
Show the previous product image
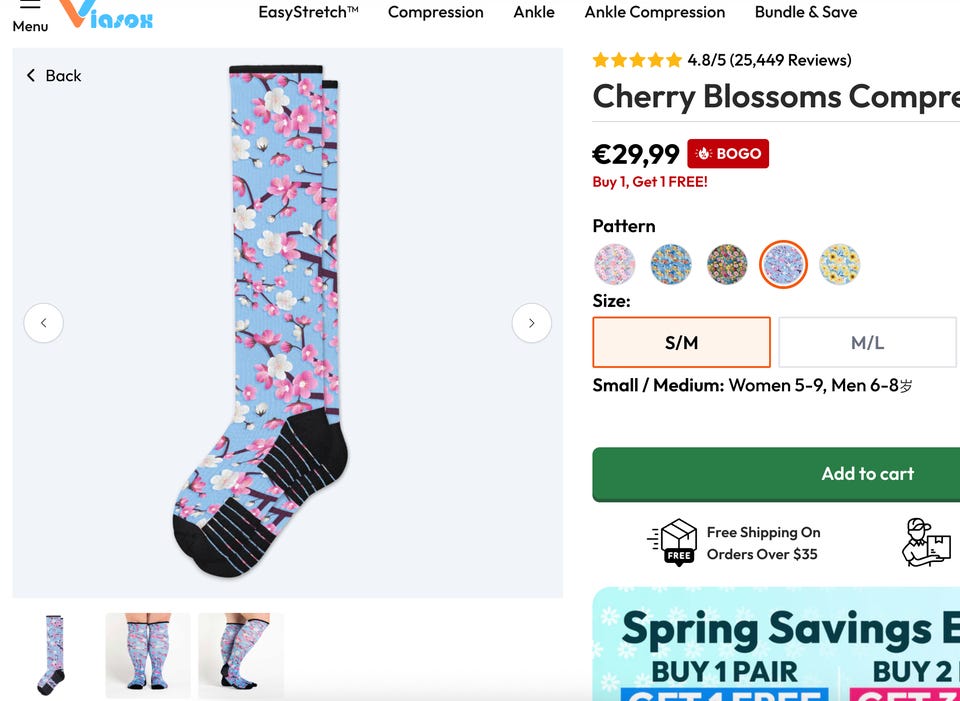[x=44, y=323]
